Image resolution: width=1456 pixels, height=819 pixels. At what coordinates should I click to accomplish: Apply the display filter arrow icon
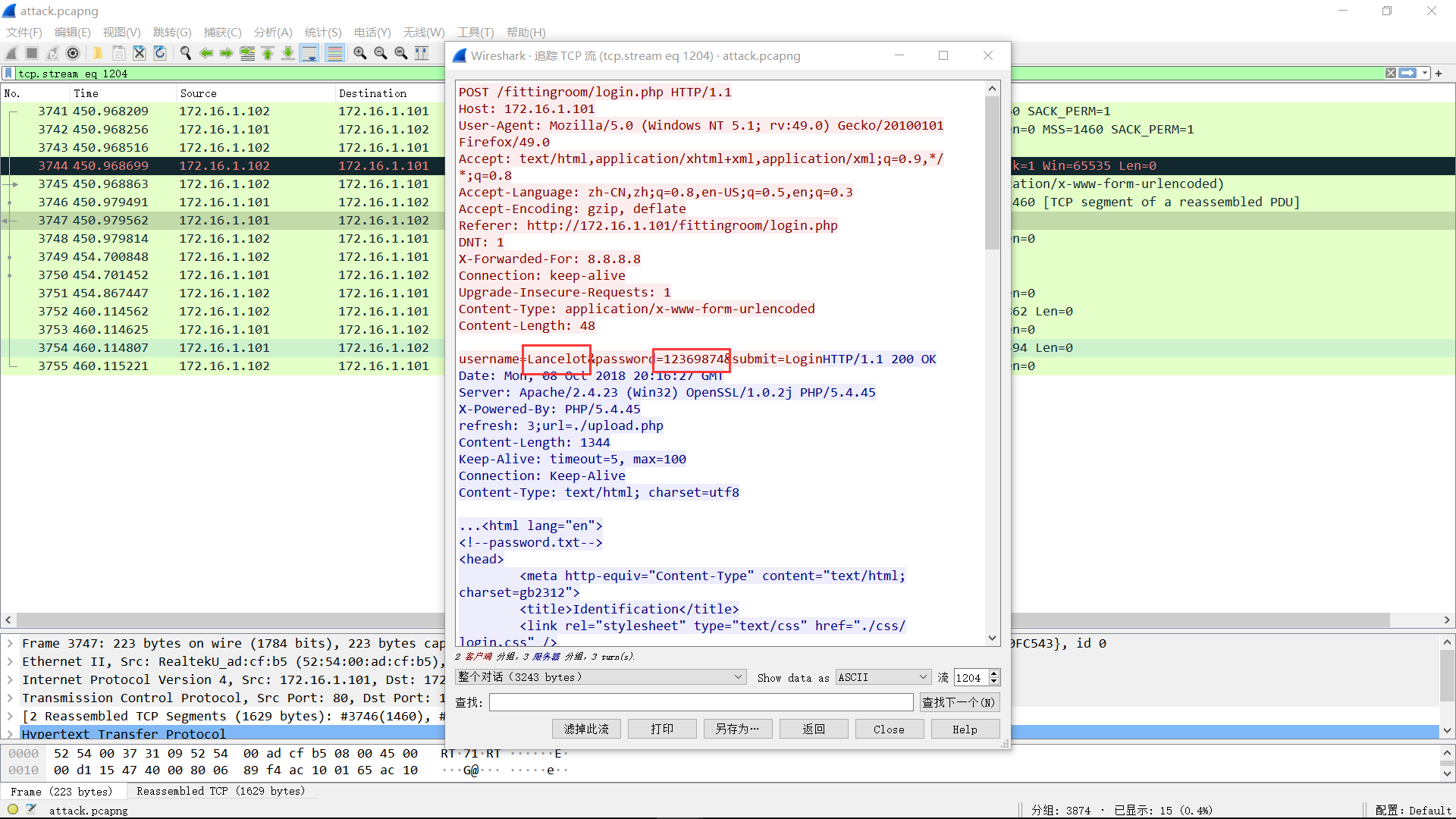pyautogui.click(x=1407, y=73)
